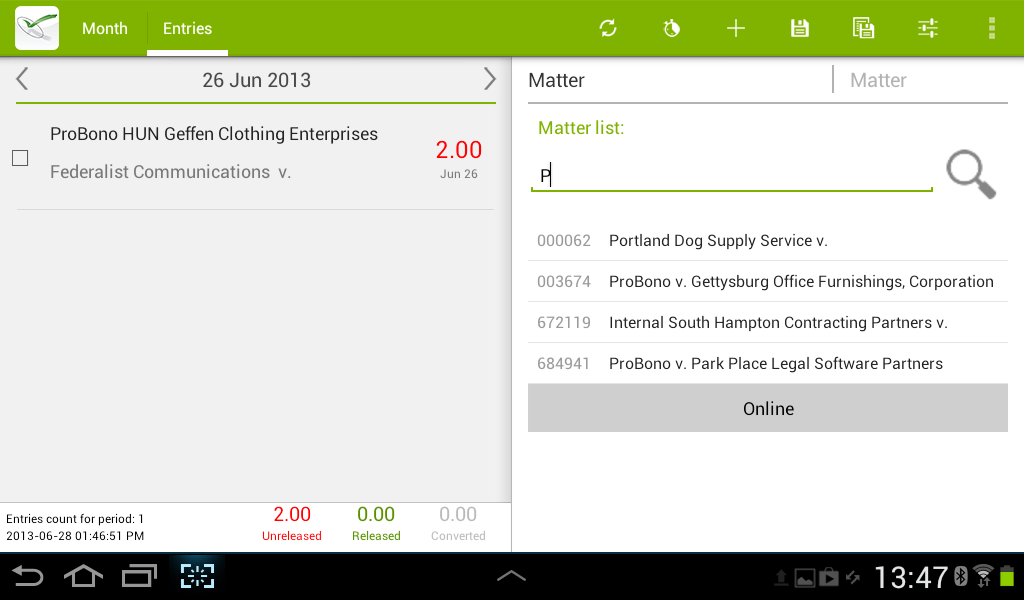1024x600 pixels.
Task: Expand the bottom notification drawer chevron
Action: (511, 575)
